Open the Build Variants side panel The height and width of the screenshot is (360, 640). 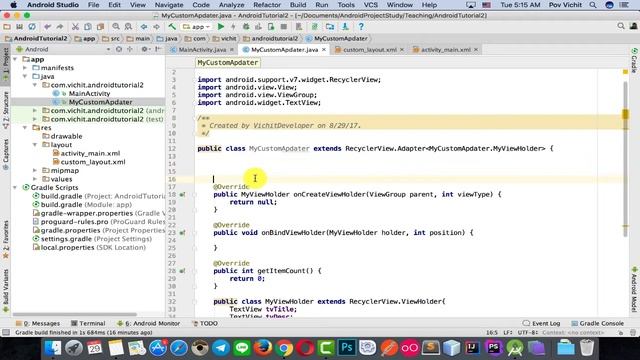pos(6,290)
